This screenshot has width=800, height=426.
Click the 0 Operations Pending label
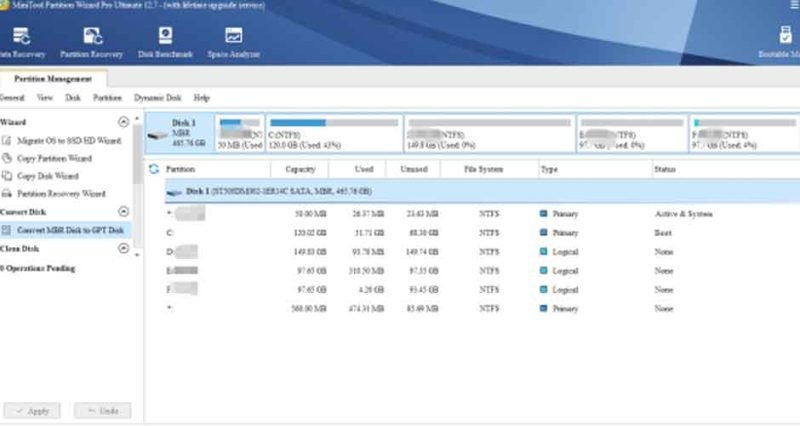38,268
